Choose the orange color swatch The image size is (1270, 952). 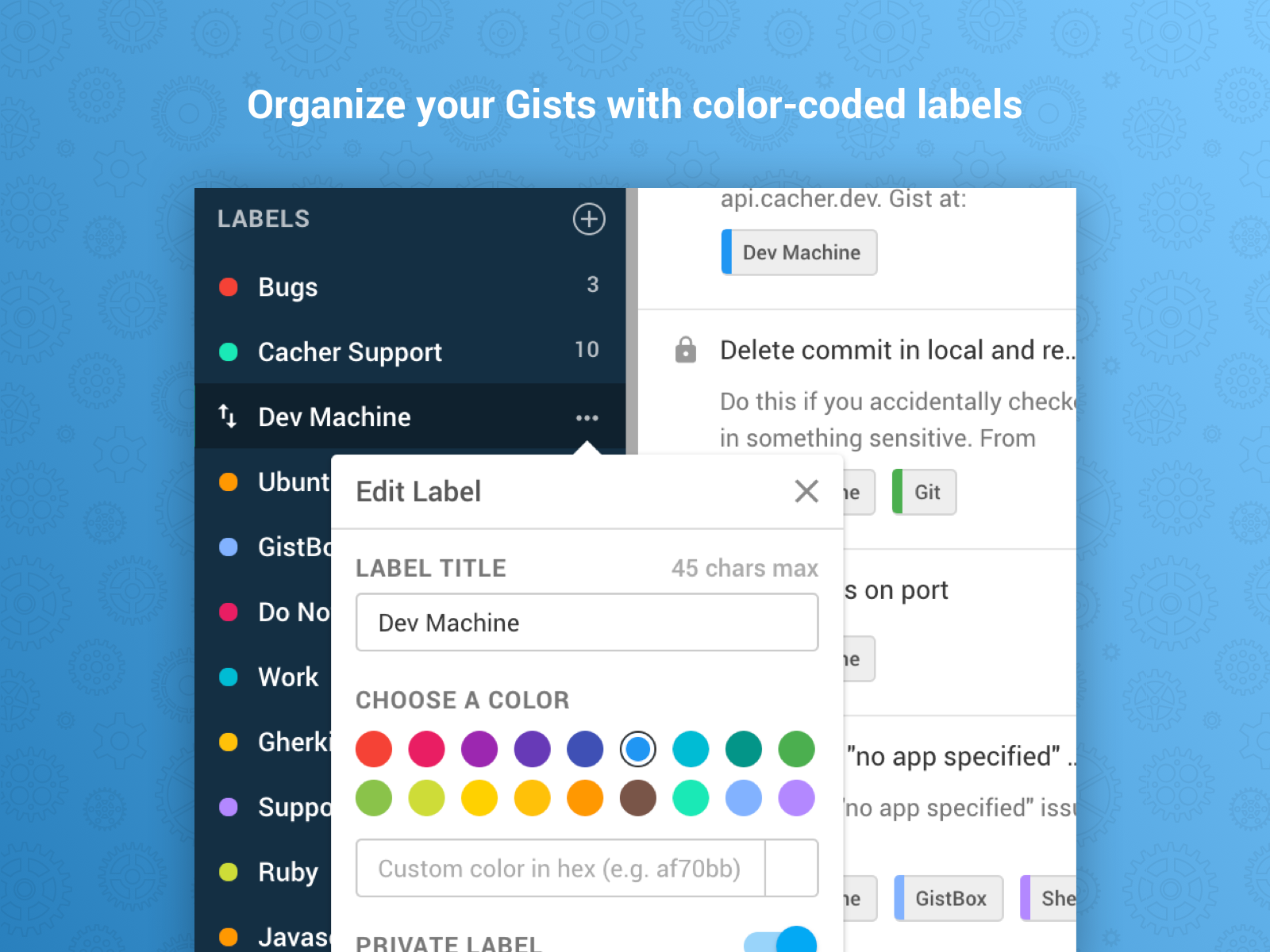(x=585, y=798)
